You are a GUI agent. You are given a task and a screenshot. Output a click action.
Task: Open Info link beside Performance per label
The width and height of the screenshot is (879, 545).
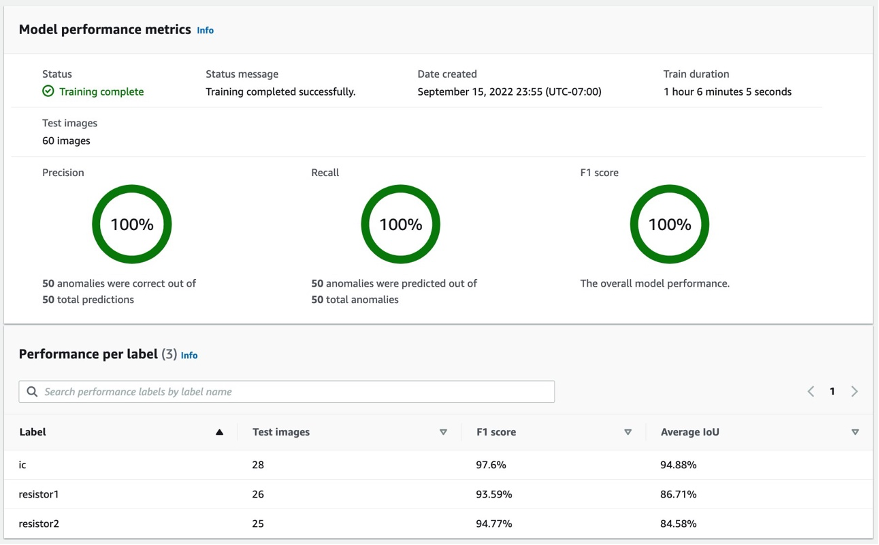click(189, 355)
